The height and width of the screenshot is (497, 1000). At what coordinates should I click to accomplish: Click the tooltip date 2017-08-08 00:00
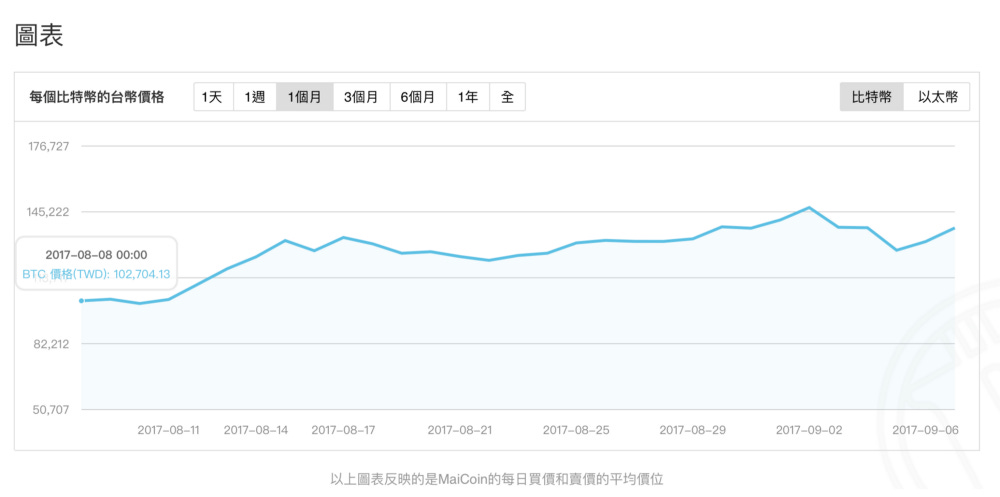click(x=96, y=255)
